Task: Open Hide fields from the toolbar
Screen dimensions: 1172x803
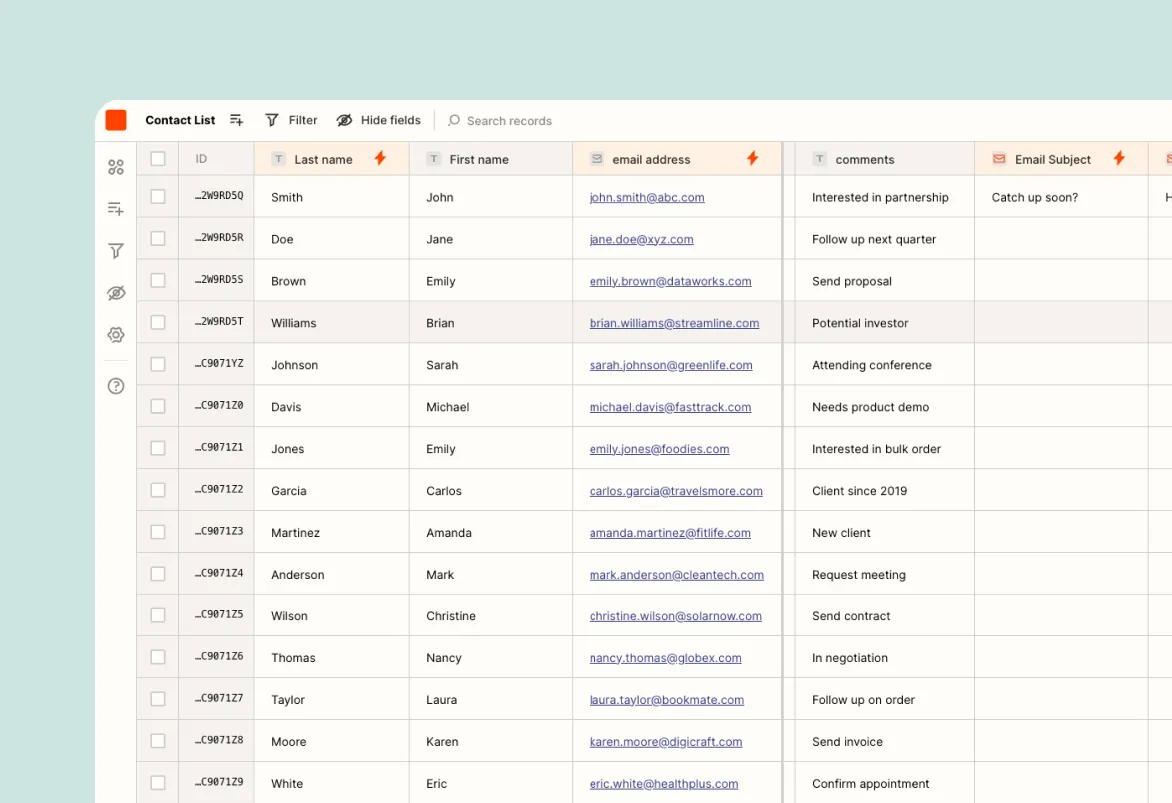Action: [x=378, y=120]
